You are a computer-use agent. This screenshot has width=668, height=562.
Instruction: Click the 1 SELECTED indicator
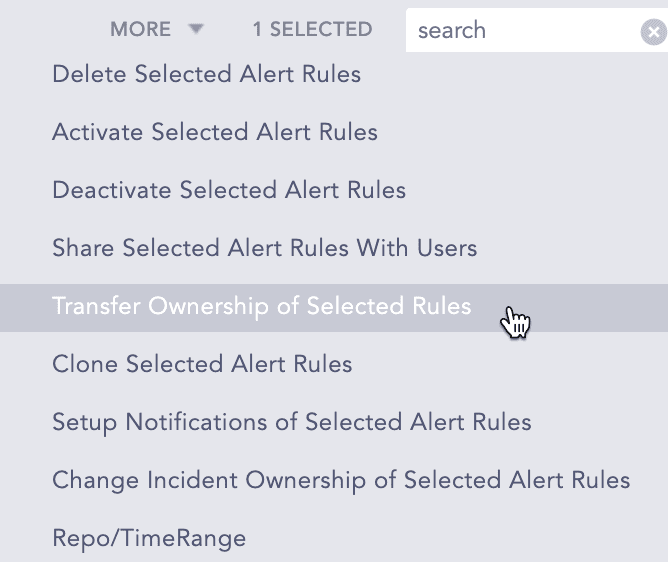click(312, 30)
